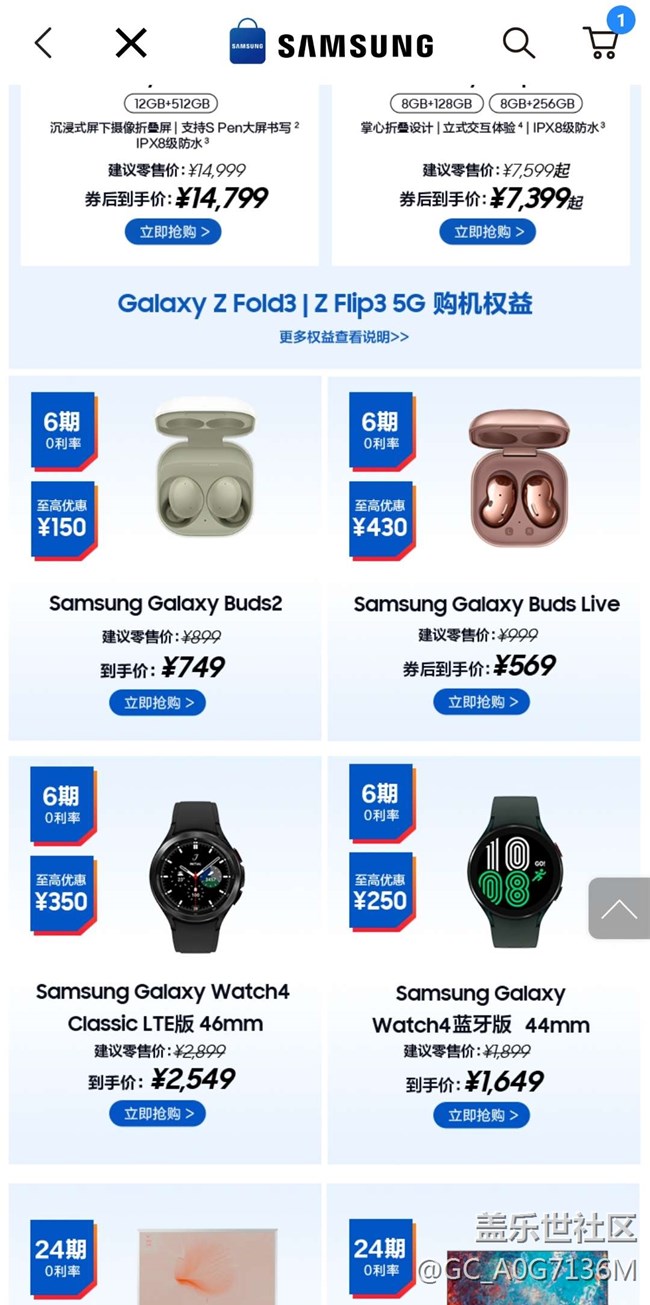Tap 立即抢购 for Watch4 蓝牙版 44mm
This screenshot has height=1305, width=650.
[482, 1115]
